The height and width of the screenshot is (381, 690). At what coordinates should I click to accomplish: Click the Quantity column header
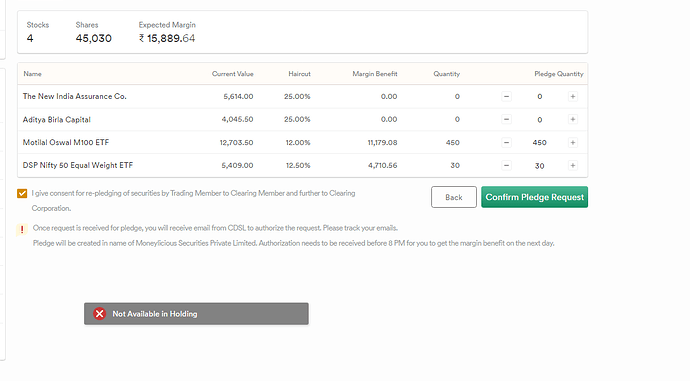click(x=446, y=74)
